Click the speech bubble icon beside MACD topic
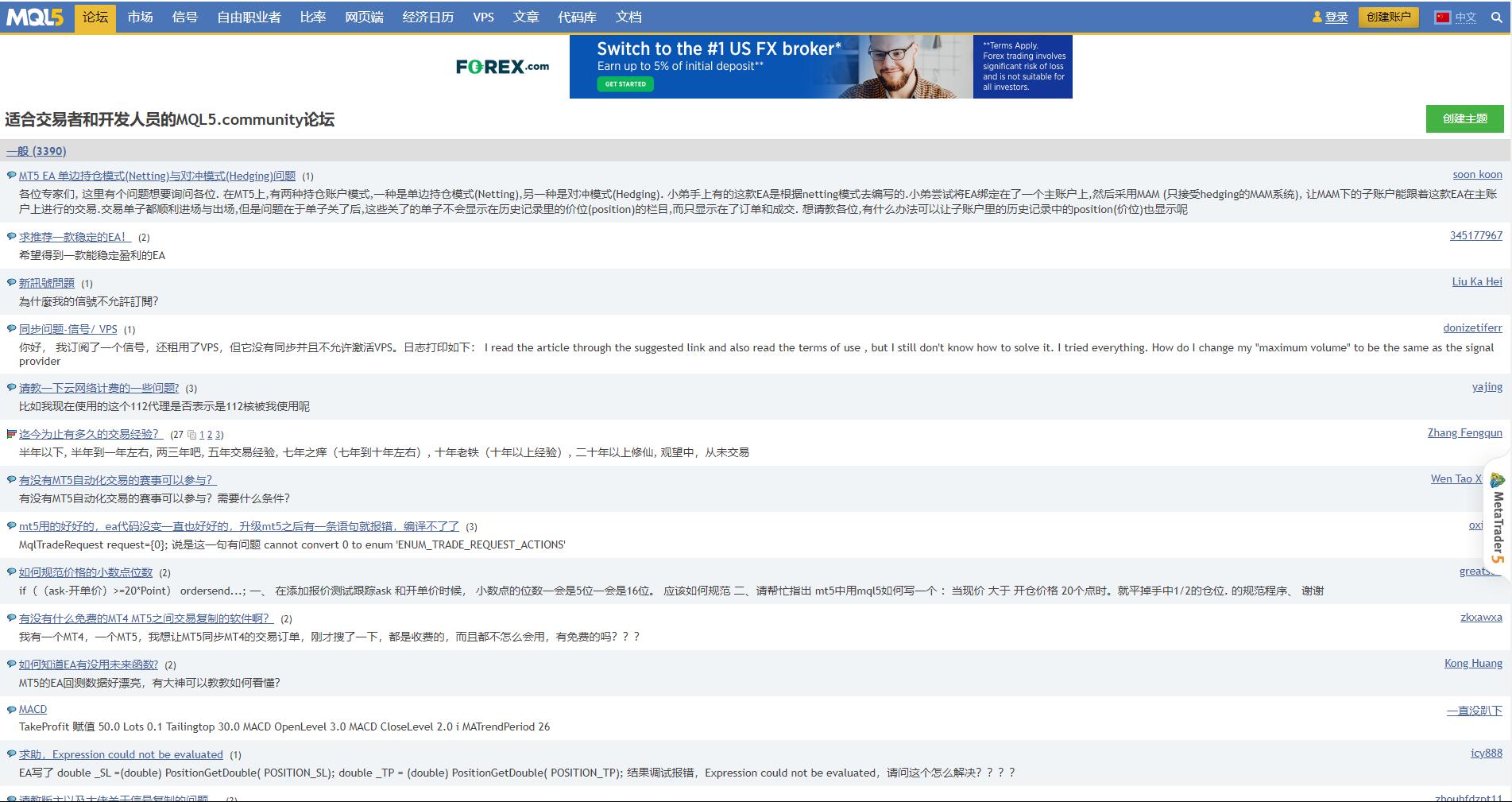Viewport: 1512px width, 802px height. tap(11, 710)
